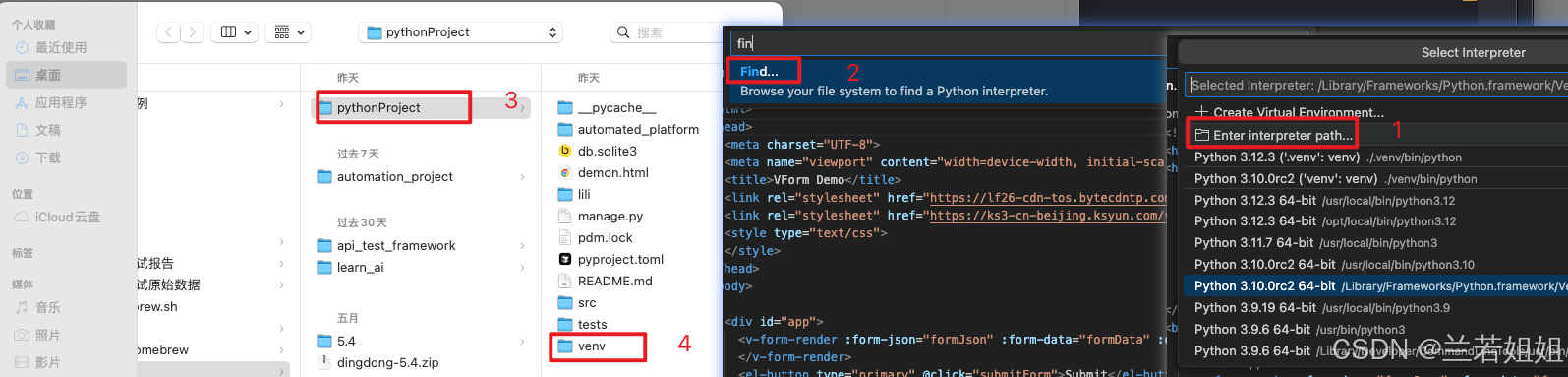Select Python 3.12.3 at /usr/local/bin/python3.12

coord(1376,200)
